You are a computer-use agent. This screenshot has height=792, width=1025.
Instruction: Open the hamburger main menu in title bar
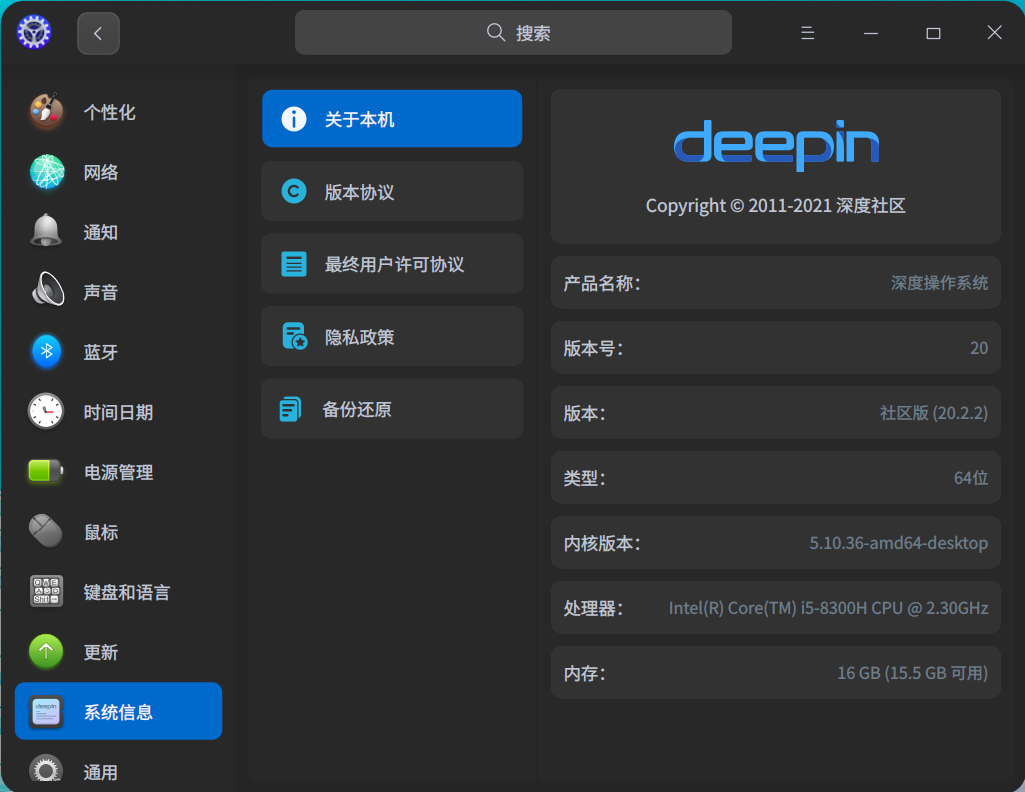coord(808,33)
